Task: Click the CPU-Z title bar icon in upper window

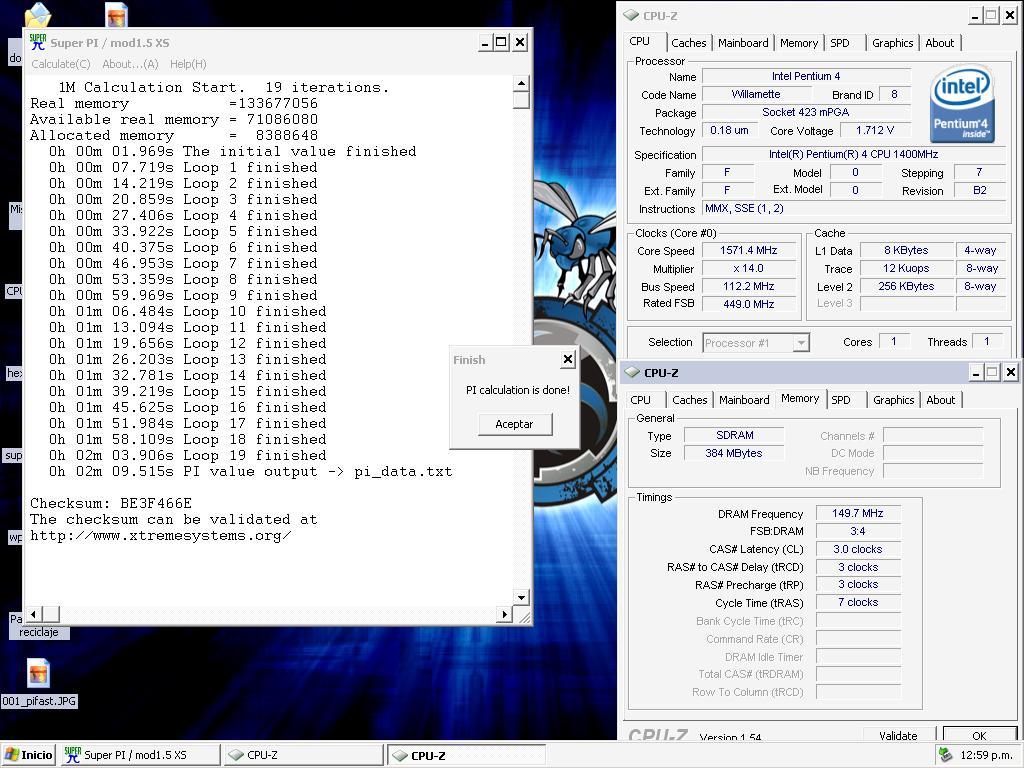Action: pyautogui.click(x=631, y=16)
